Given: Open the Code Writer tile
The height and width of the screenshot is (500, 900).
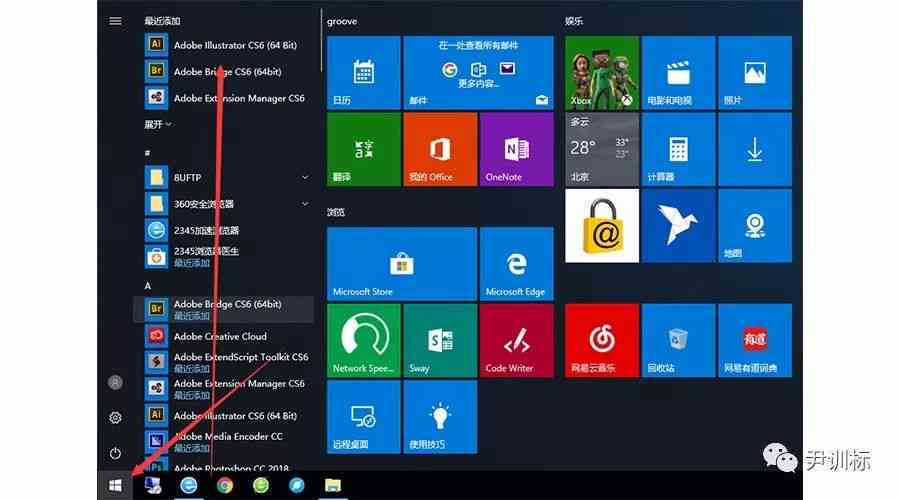Looking at the screenshot, I should click(x=517, y=340).
